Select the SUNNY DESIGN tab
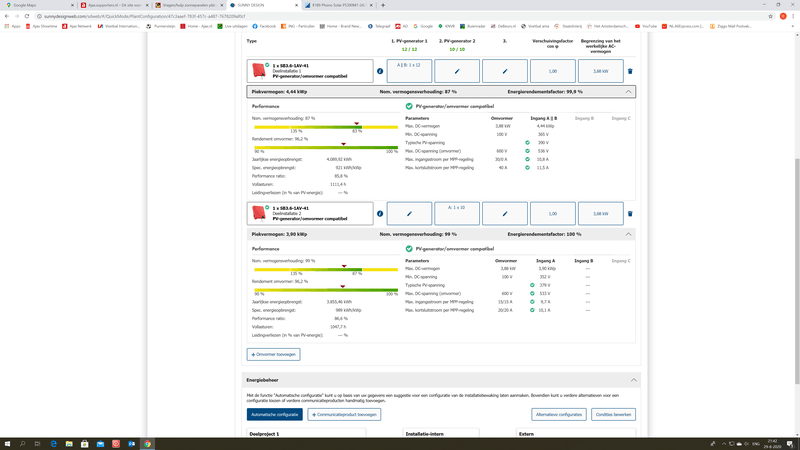The height and width of the screenshot is (450, 800). pos(264,5)
